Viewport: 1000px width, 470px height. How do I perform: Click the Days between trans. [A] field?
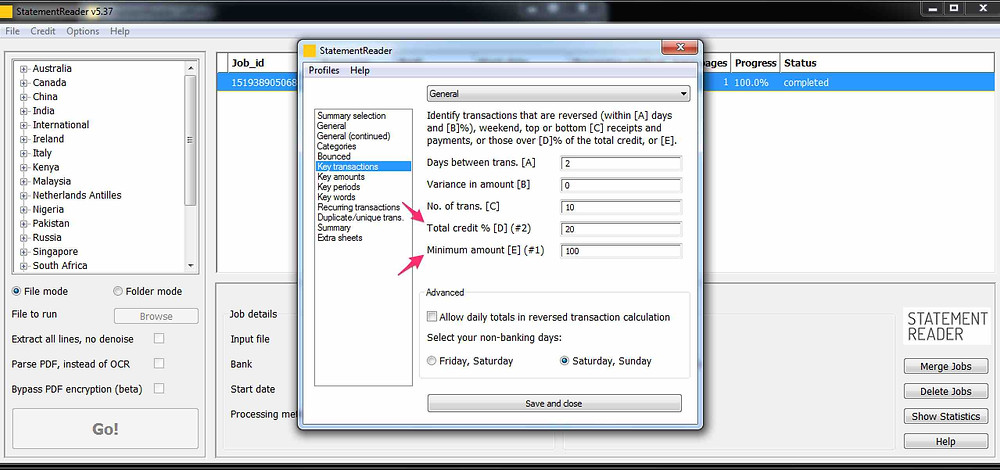pos(621,163)
